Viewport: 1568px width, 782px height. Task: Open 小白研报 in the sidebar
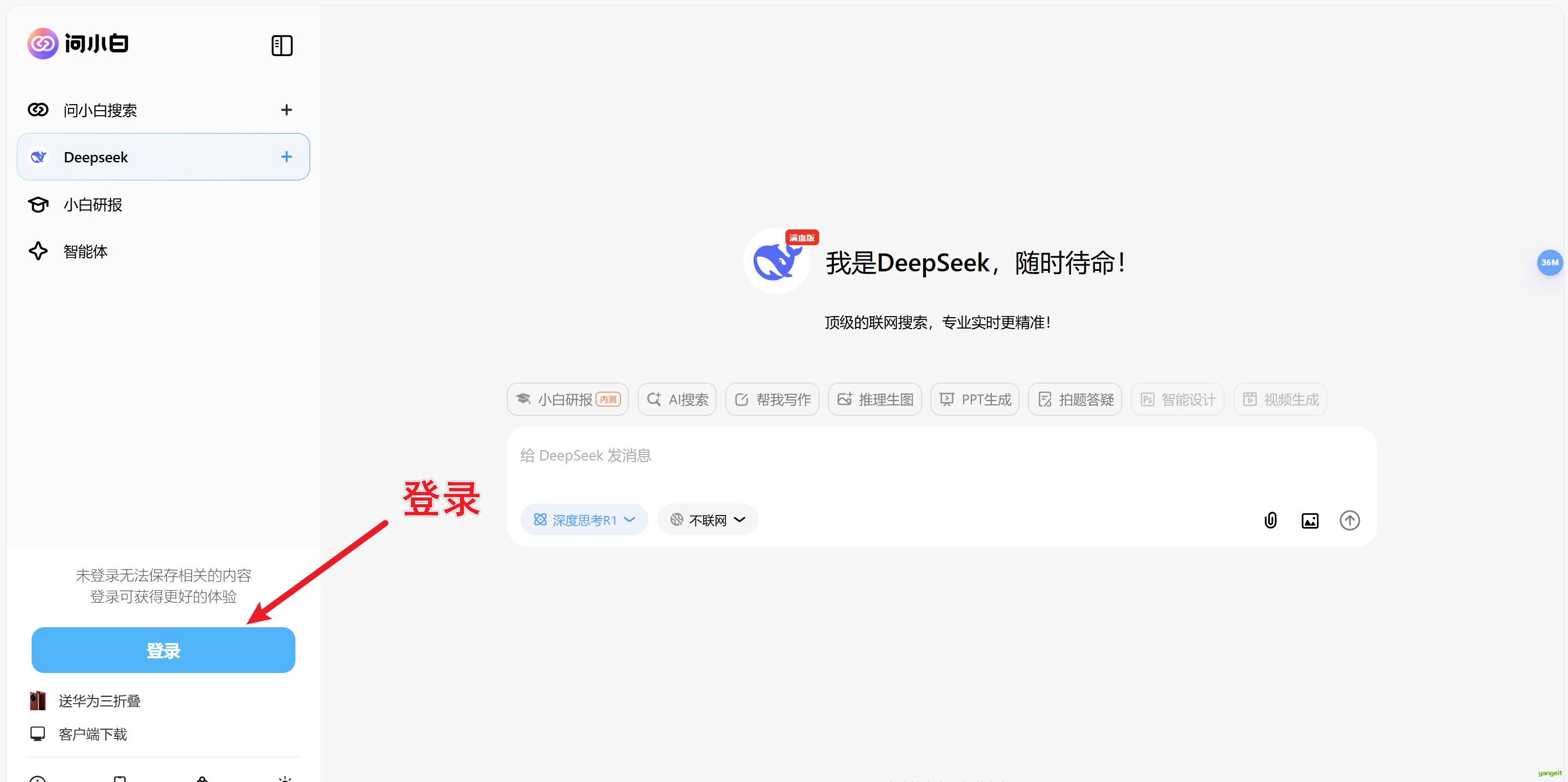(x=163, y=204)
